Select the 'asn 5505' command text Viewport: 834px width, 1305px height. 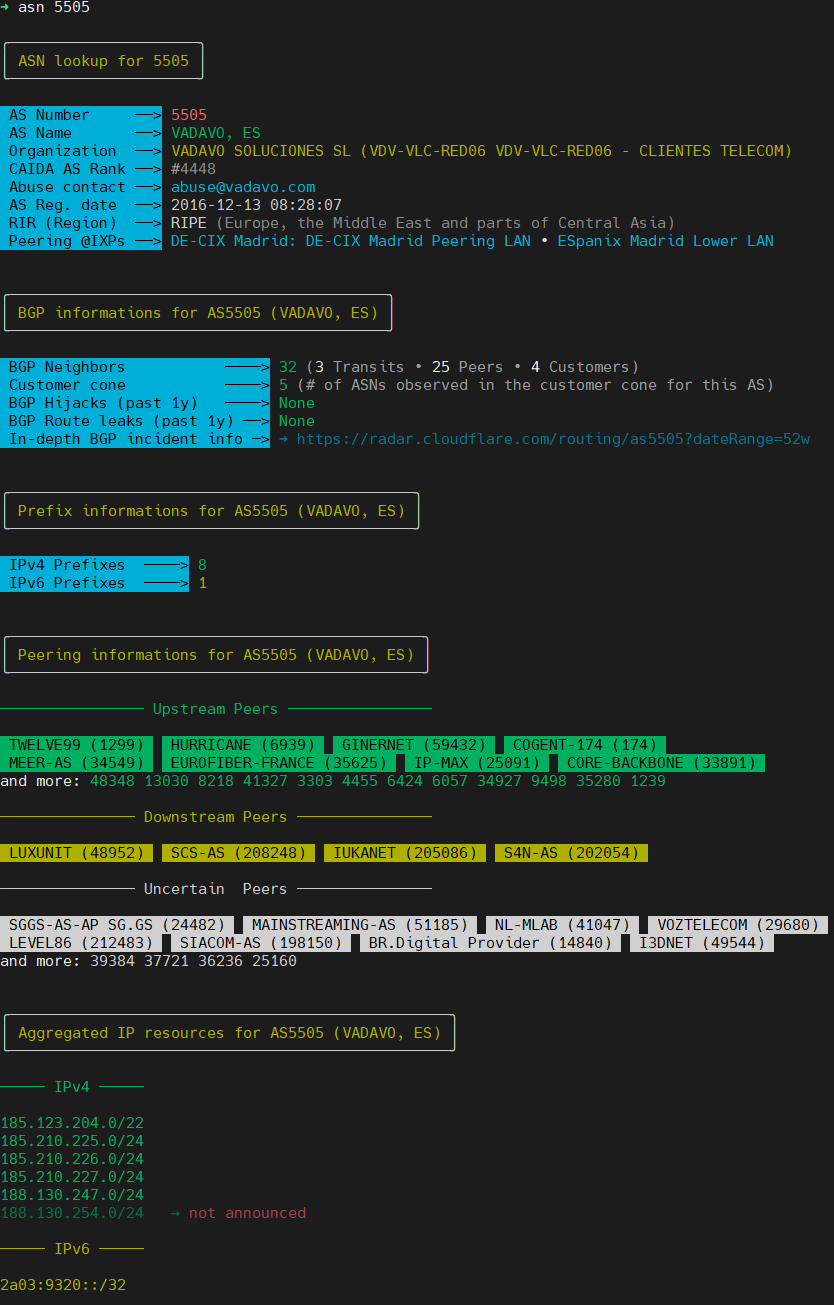pyautogui.click(x=54, y=7)
